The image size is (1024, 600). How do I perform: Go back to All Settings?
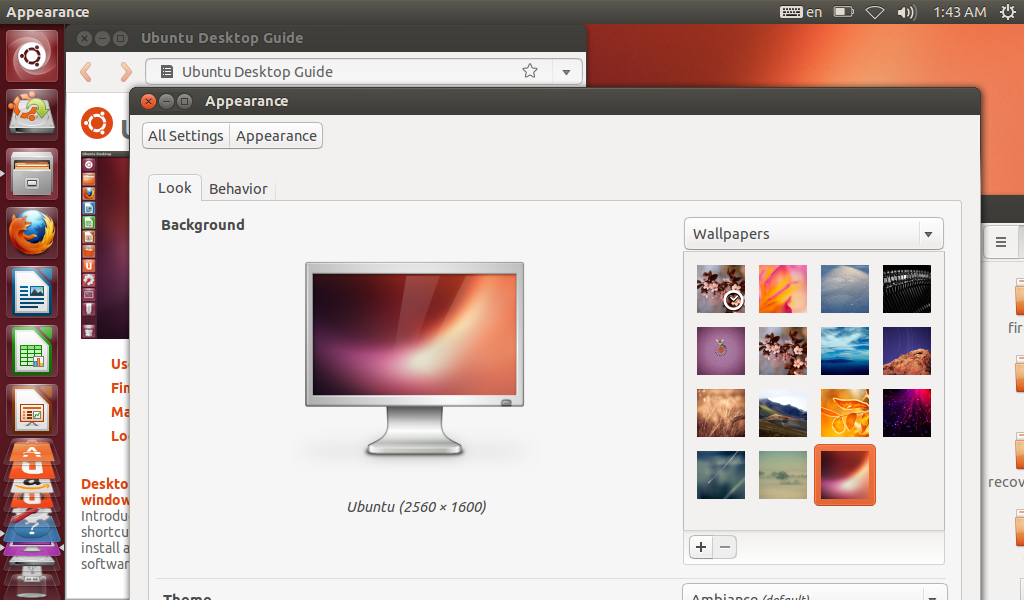pos(186,136)
